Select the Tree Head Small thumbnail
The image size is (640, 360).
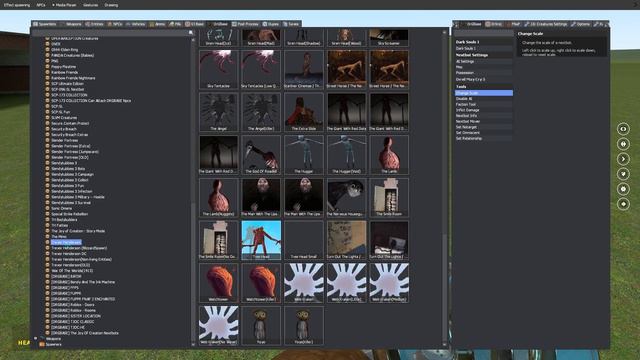point(304,240)
